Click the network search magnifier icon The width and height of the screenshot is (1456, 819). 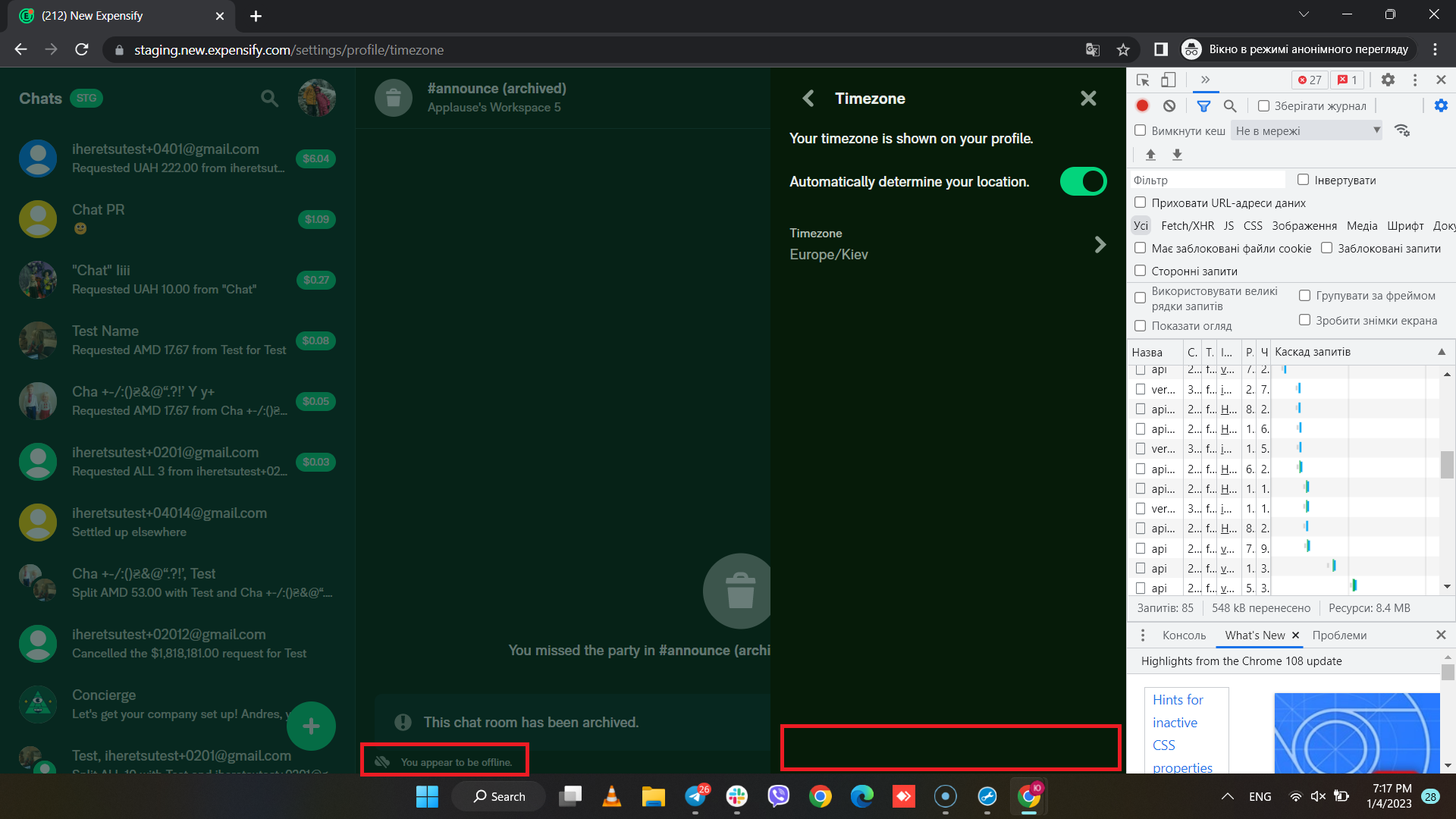(x=1229, y=105)
